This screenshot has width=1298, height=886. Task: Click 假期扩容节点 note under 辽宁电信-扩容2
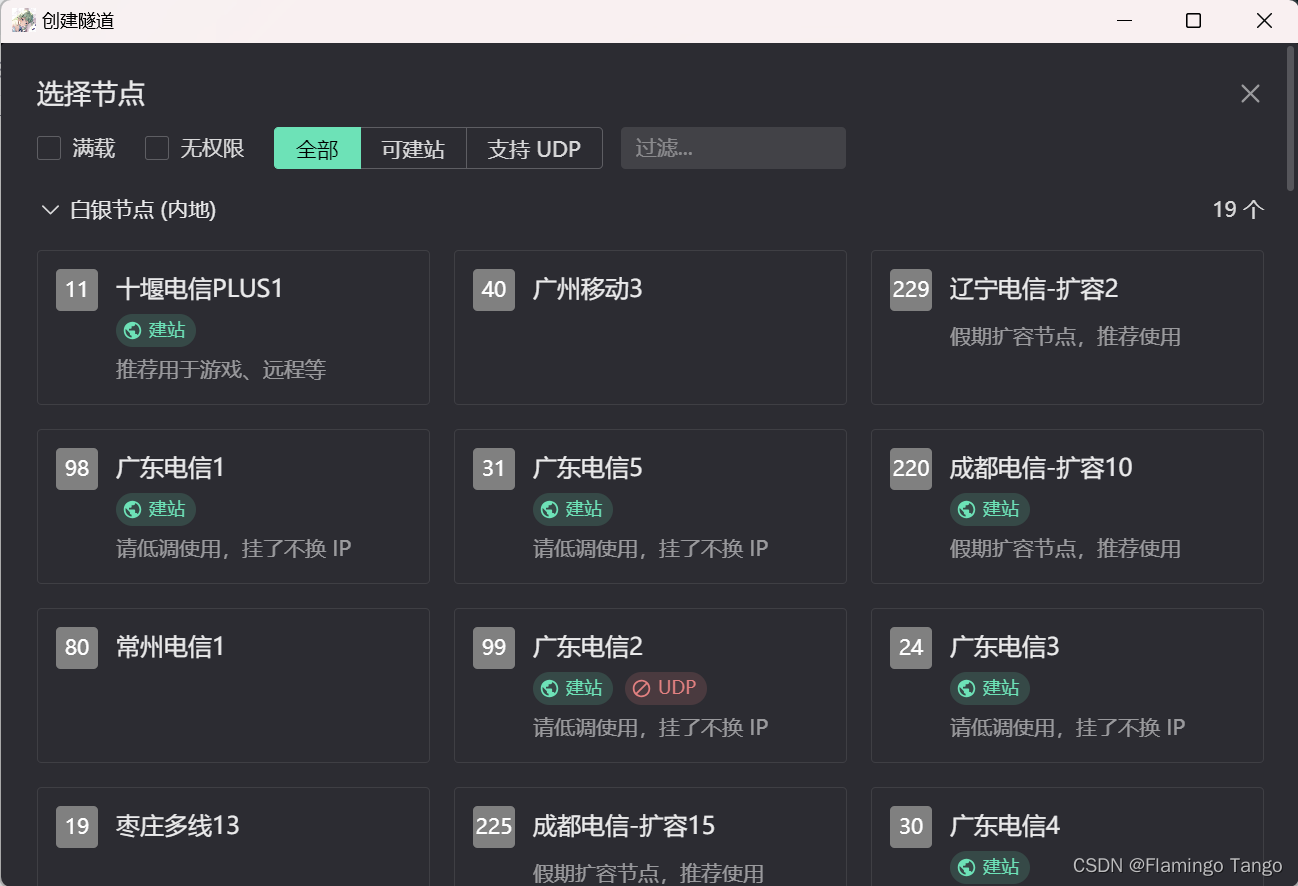1065,337
